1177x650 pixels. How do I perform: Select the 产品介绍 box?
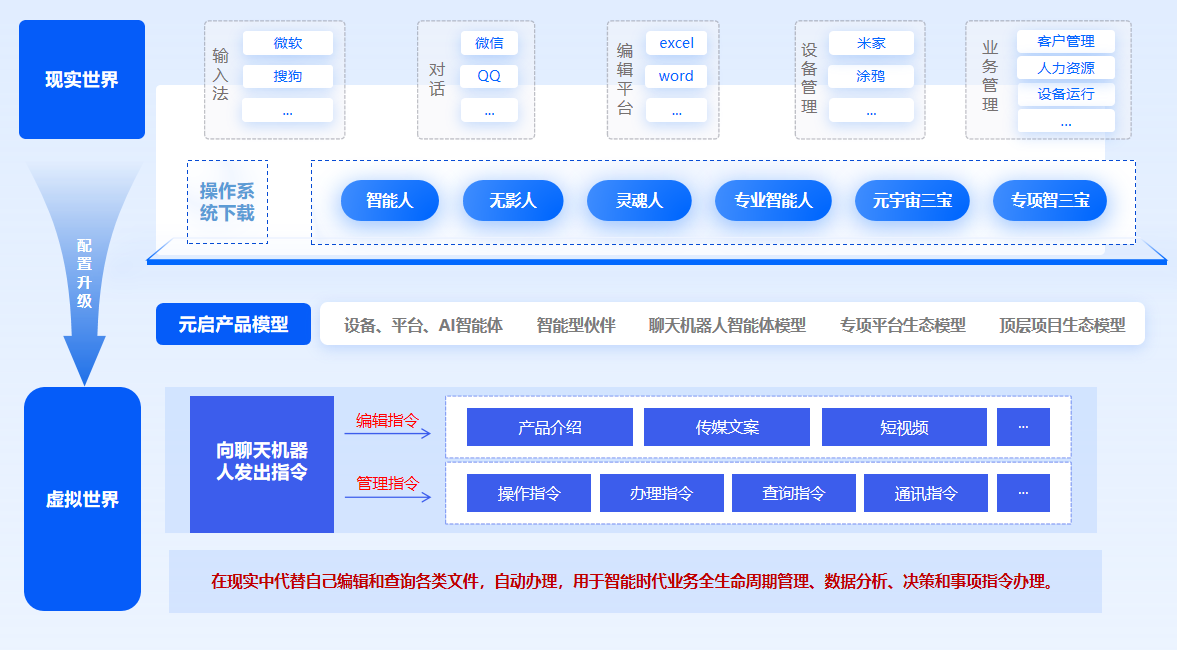coord(549,427)
